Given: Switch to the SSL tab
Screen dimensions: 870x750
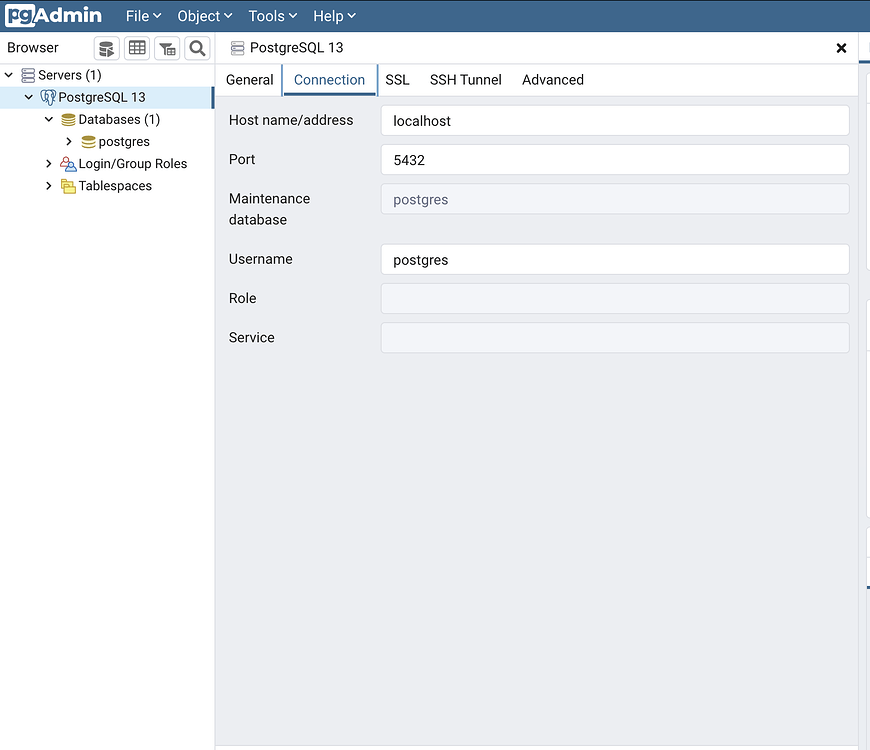Looking at the screenshot, I should pos(397,80).
